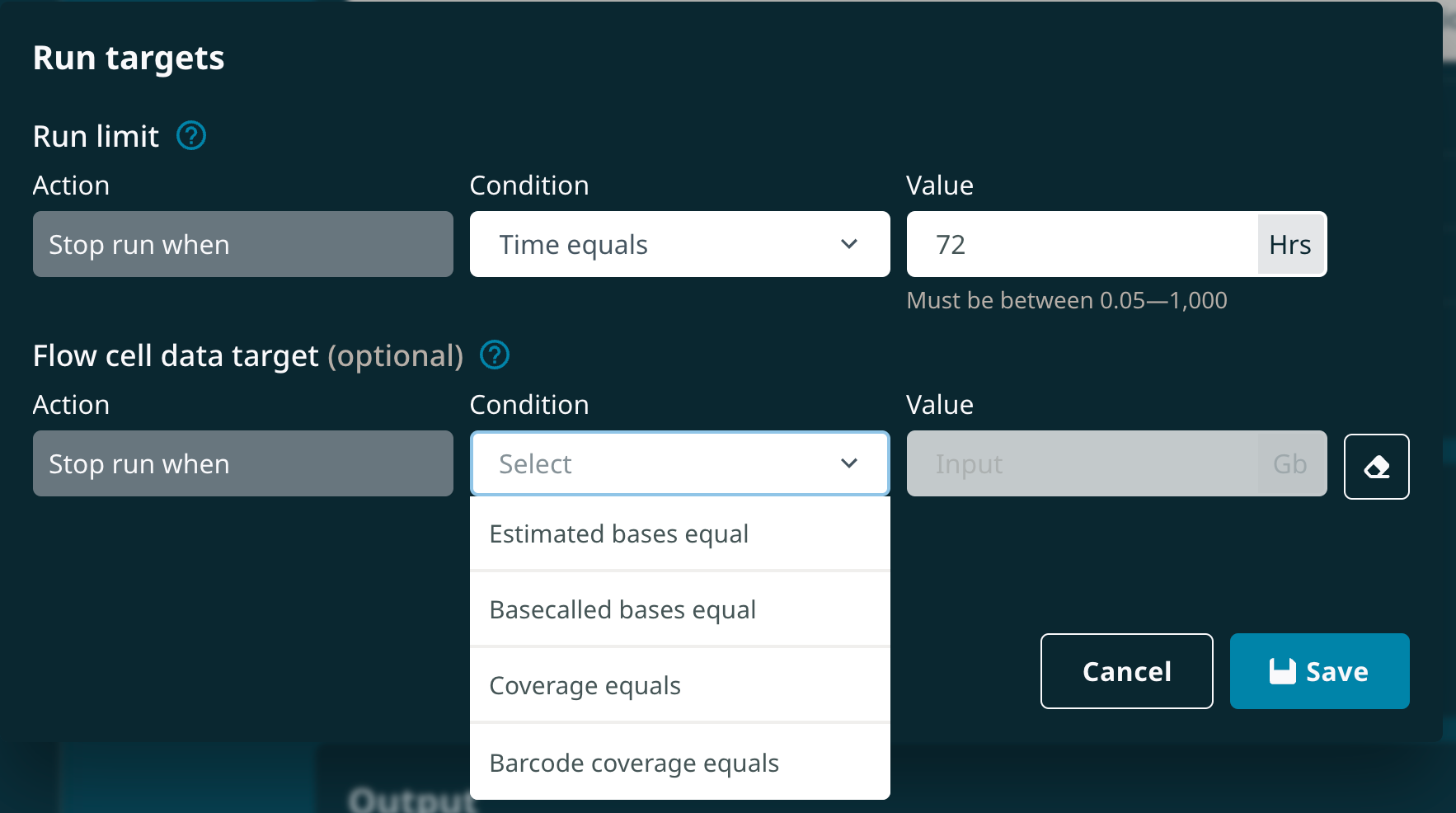Click the Run limit help icon

click(x=191, y=135)
